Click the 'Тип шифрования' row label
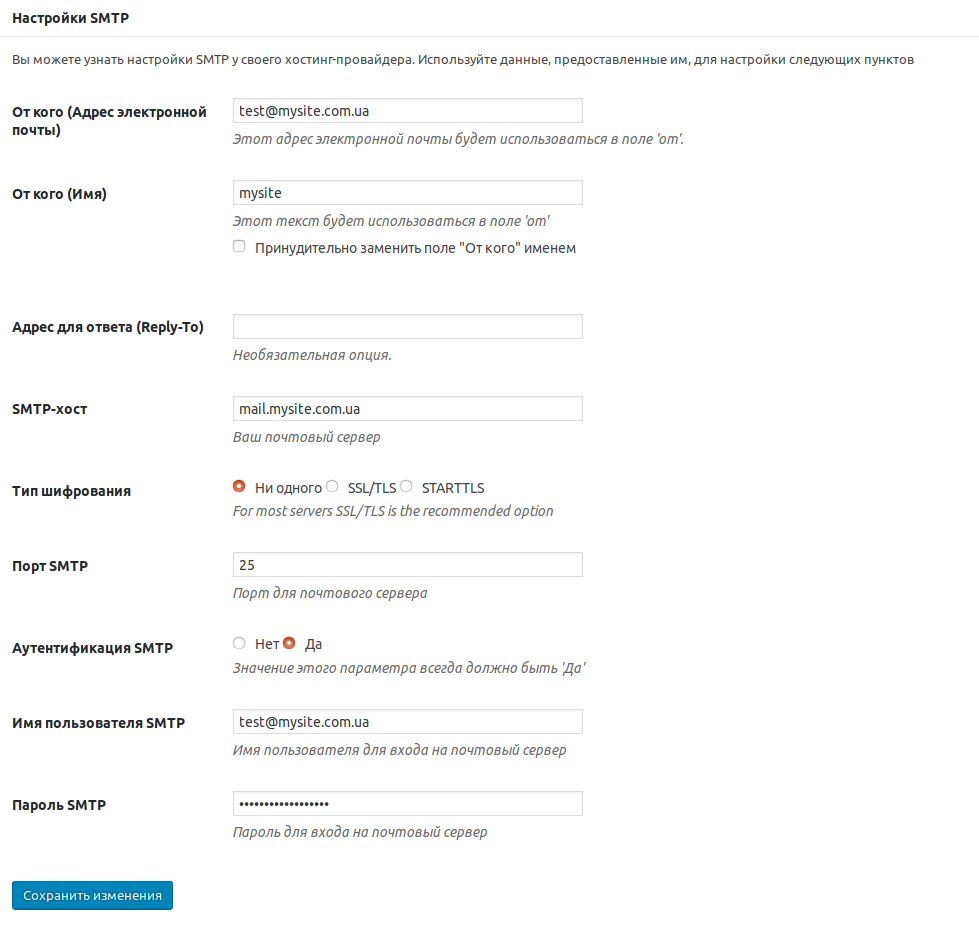The image size is (979, 938). 71,491
